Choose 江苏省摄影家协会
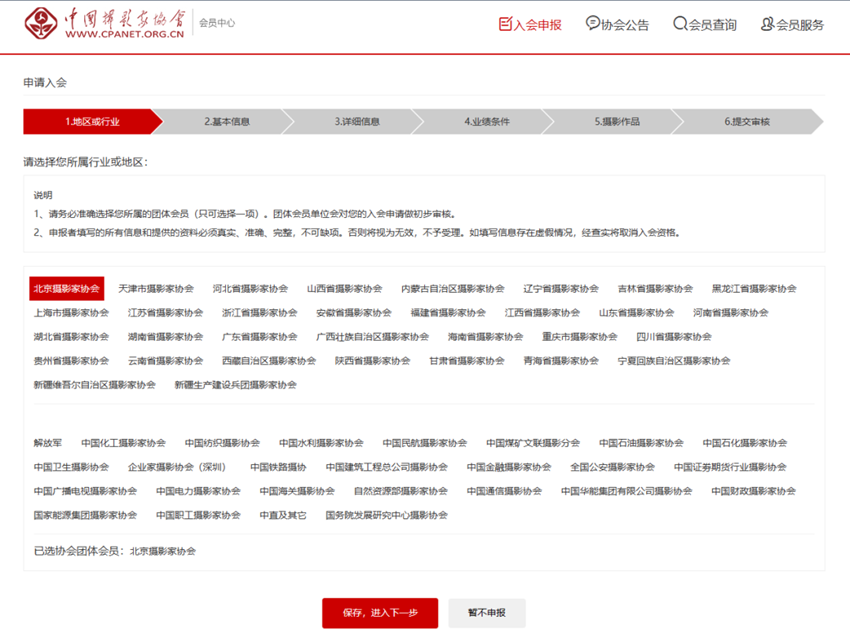This screenshot has width=850, height=638. click(166, 313)
